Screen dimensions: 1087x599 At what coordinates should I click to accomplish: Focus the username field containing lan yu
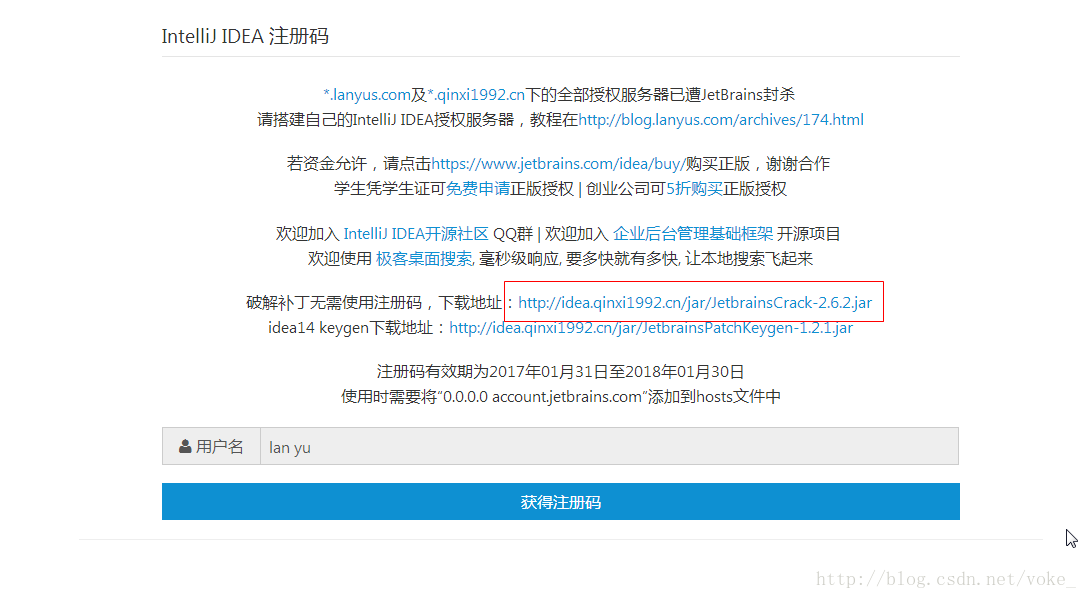(x=609, y=446)
